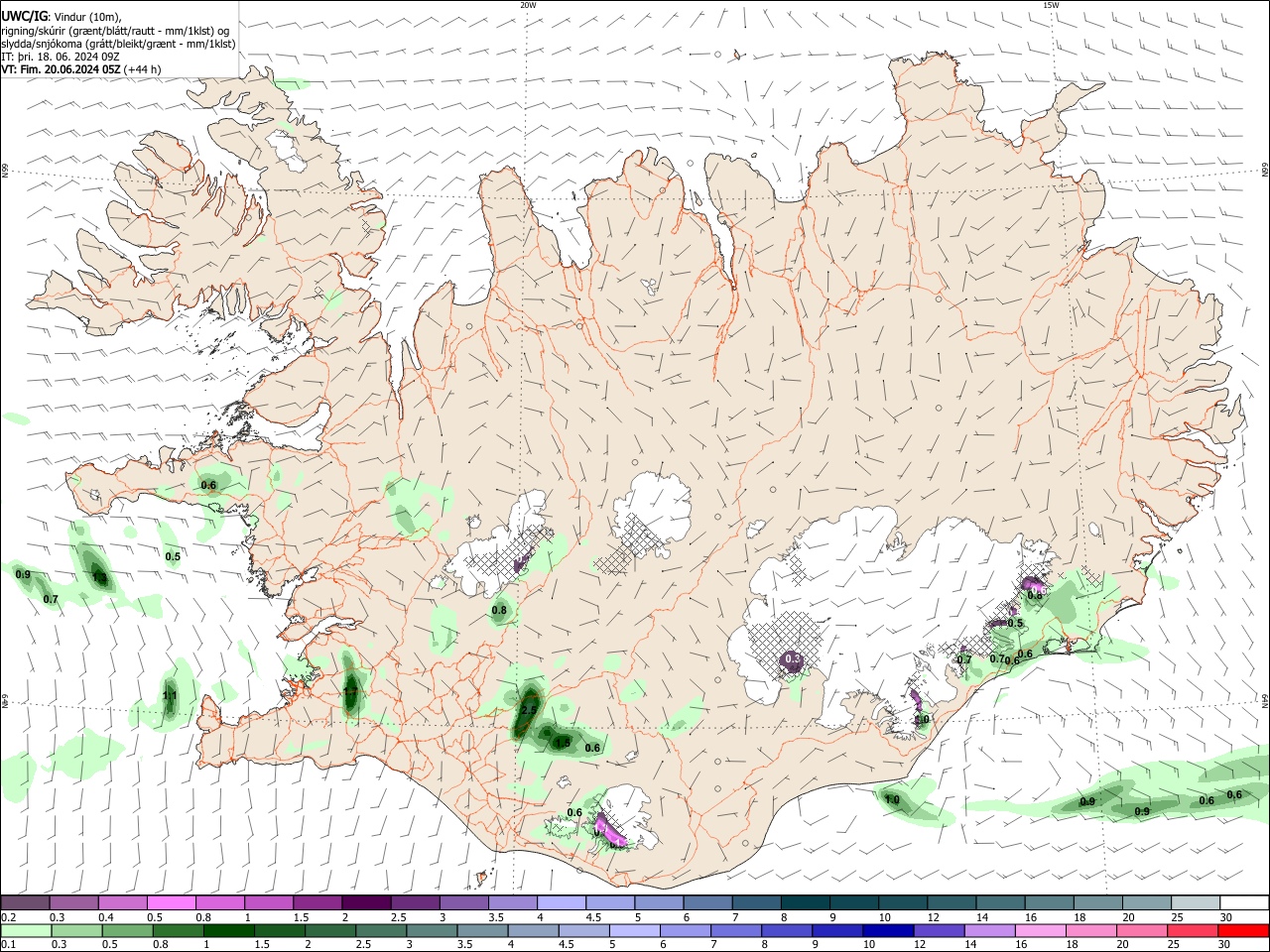Click the '15W' longitude label at the top
This screenshot has height=952, width=1270.
point(1051,5)
